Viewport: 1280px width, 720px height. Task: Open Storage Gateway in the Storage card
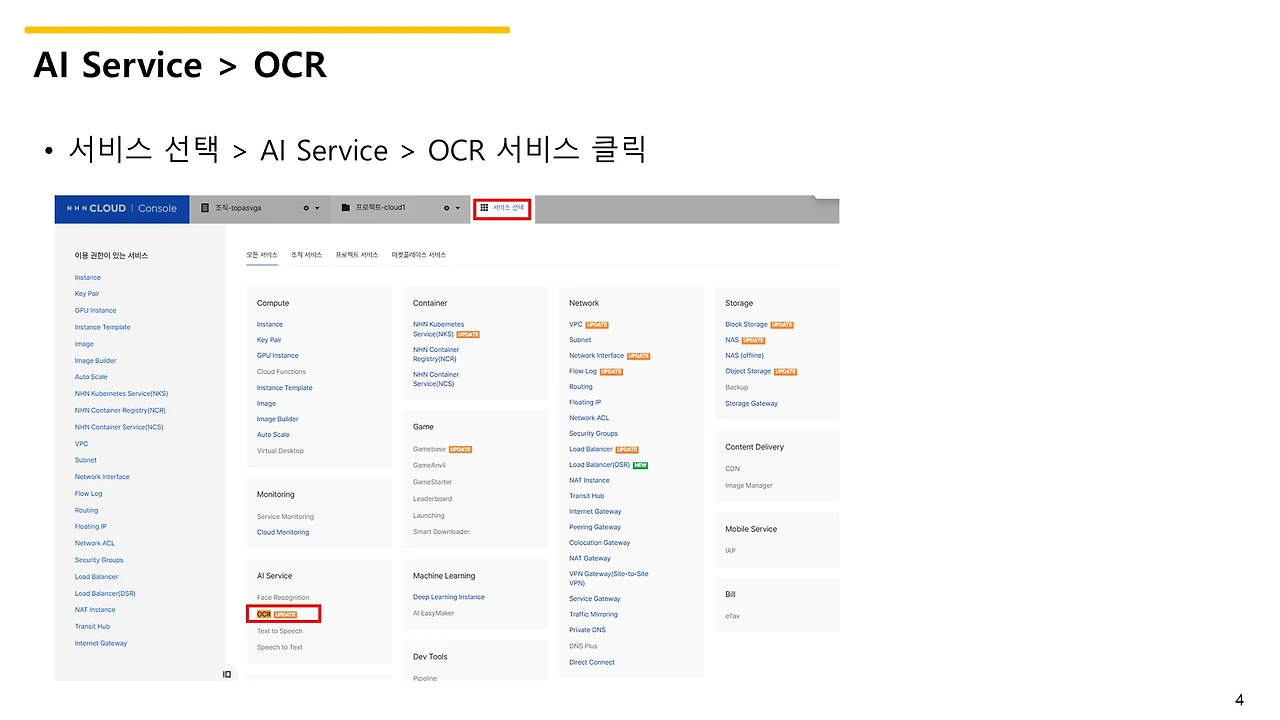pyautogui.click(x=751, y=403)
